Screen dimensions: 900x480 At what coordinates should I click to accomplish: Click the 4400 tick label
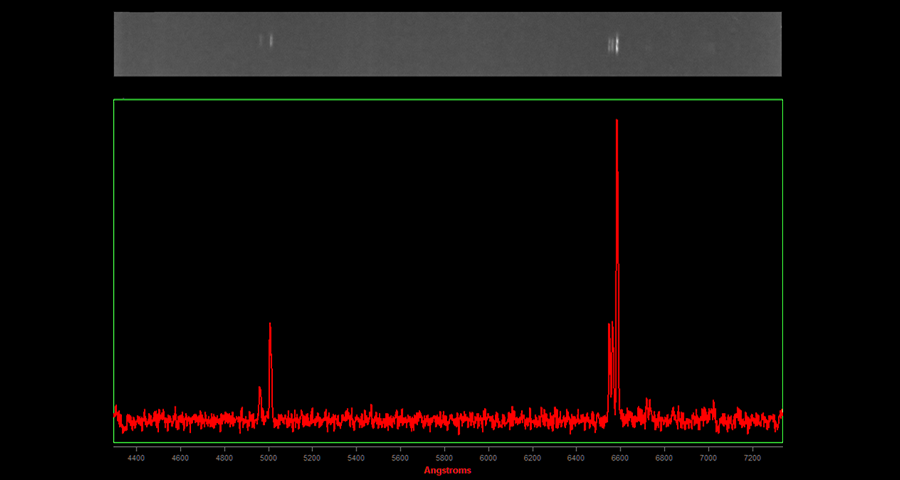[136, 458]
